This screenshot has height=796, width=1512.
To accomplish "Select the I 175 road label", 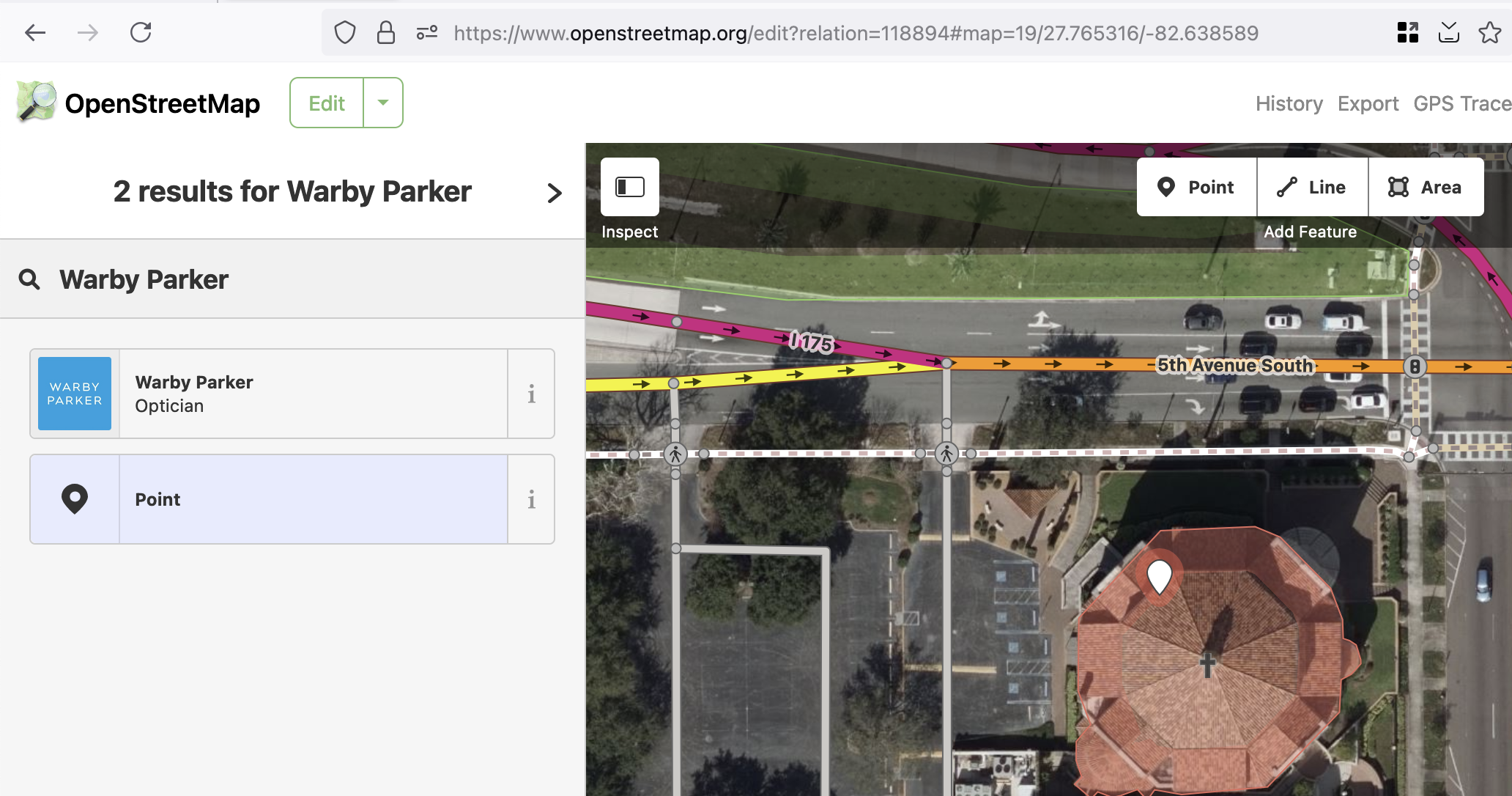I will tap(812, 342).
